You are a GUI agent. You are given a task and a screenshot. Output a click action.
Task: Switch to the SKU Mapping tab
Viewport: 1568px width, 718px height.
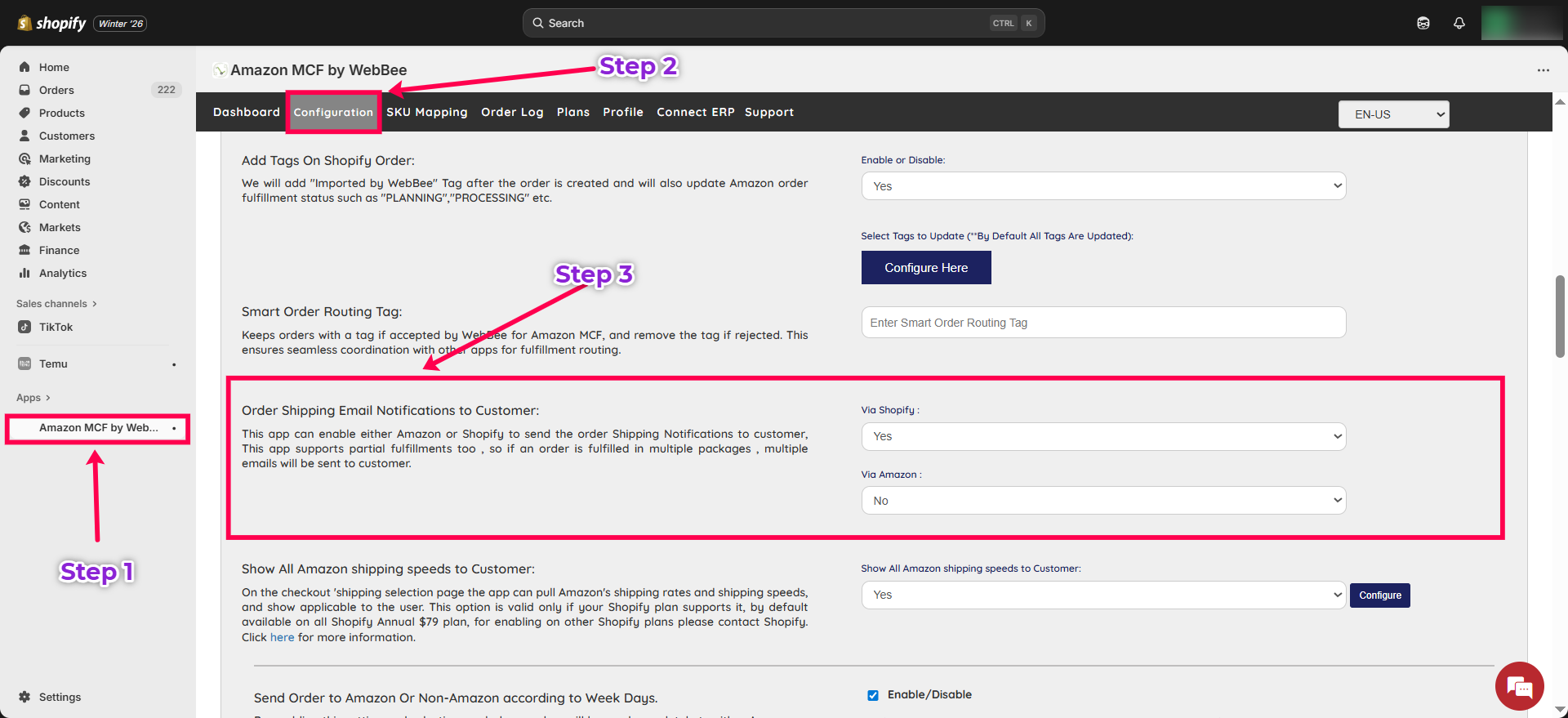[427, 112]
